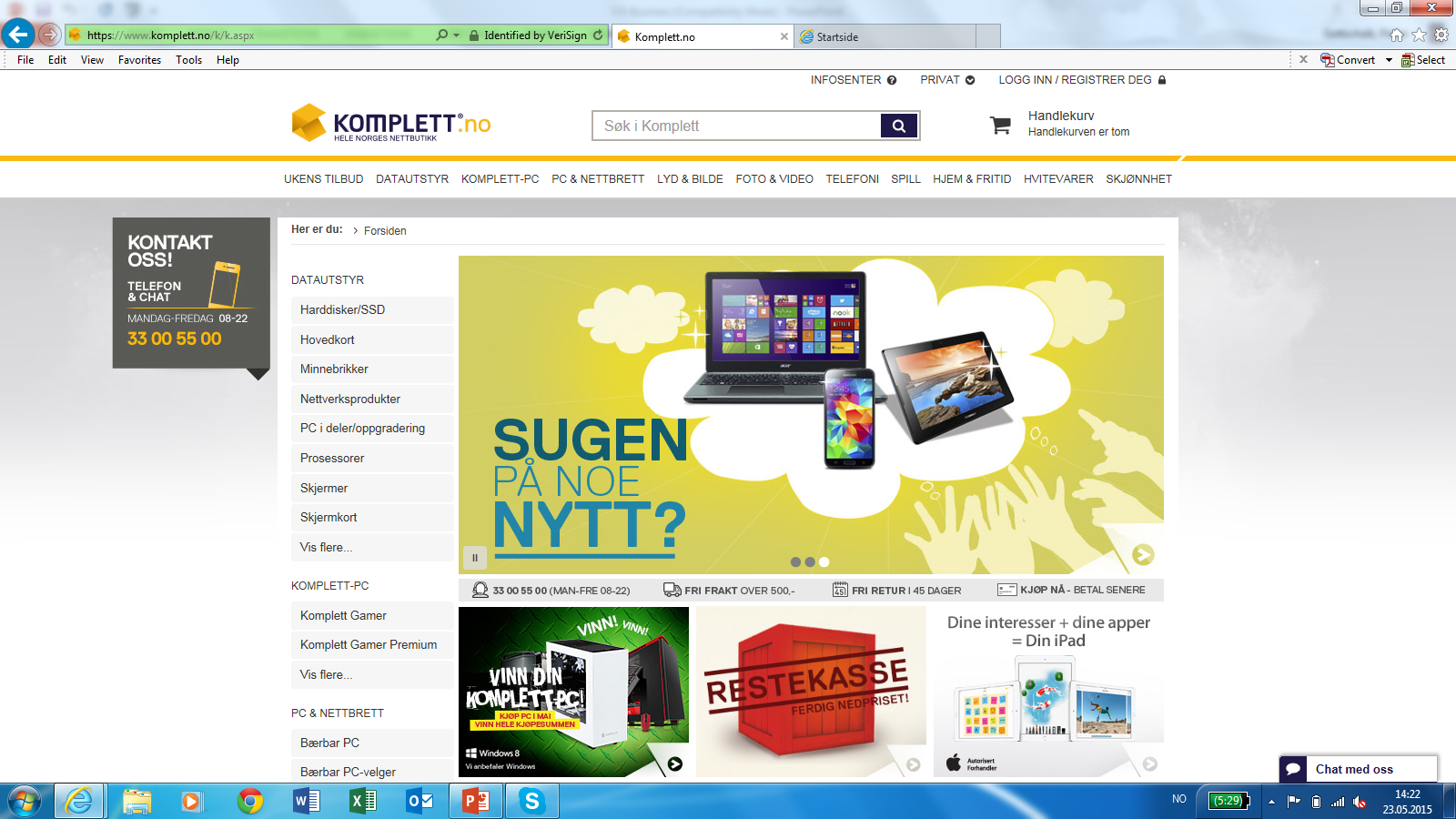Image resolution: width=1456 pixels, height=819 pixels.
Task: Expand the Privat dropdown
Action: click(x=947, y=80)
